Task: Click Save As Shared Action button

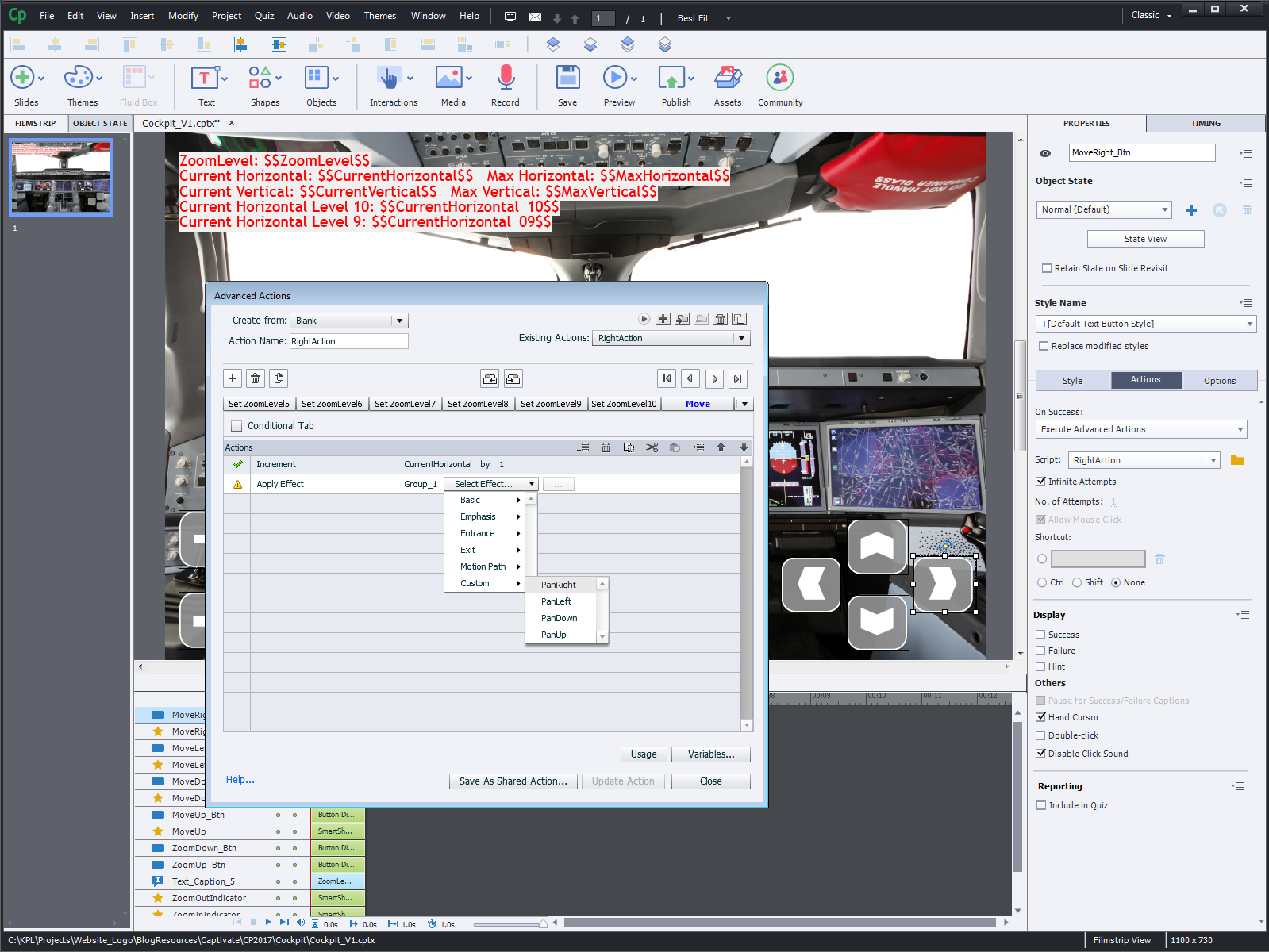Action: point(513,781)
